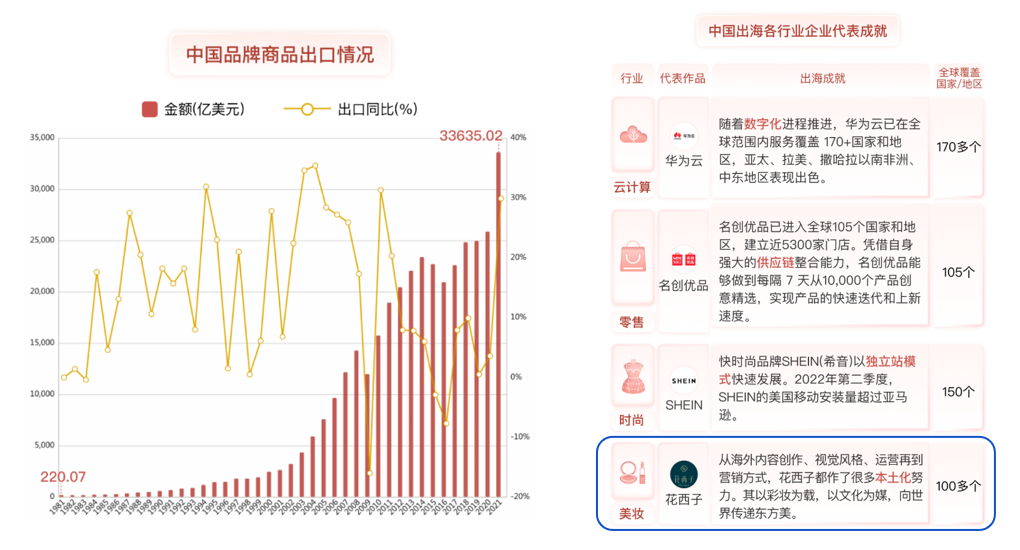The height and width of the screenshot is (550, 1020).
Task: Click the 花西子 achievement description text
Action: [x=821, y=486]
